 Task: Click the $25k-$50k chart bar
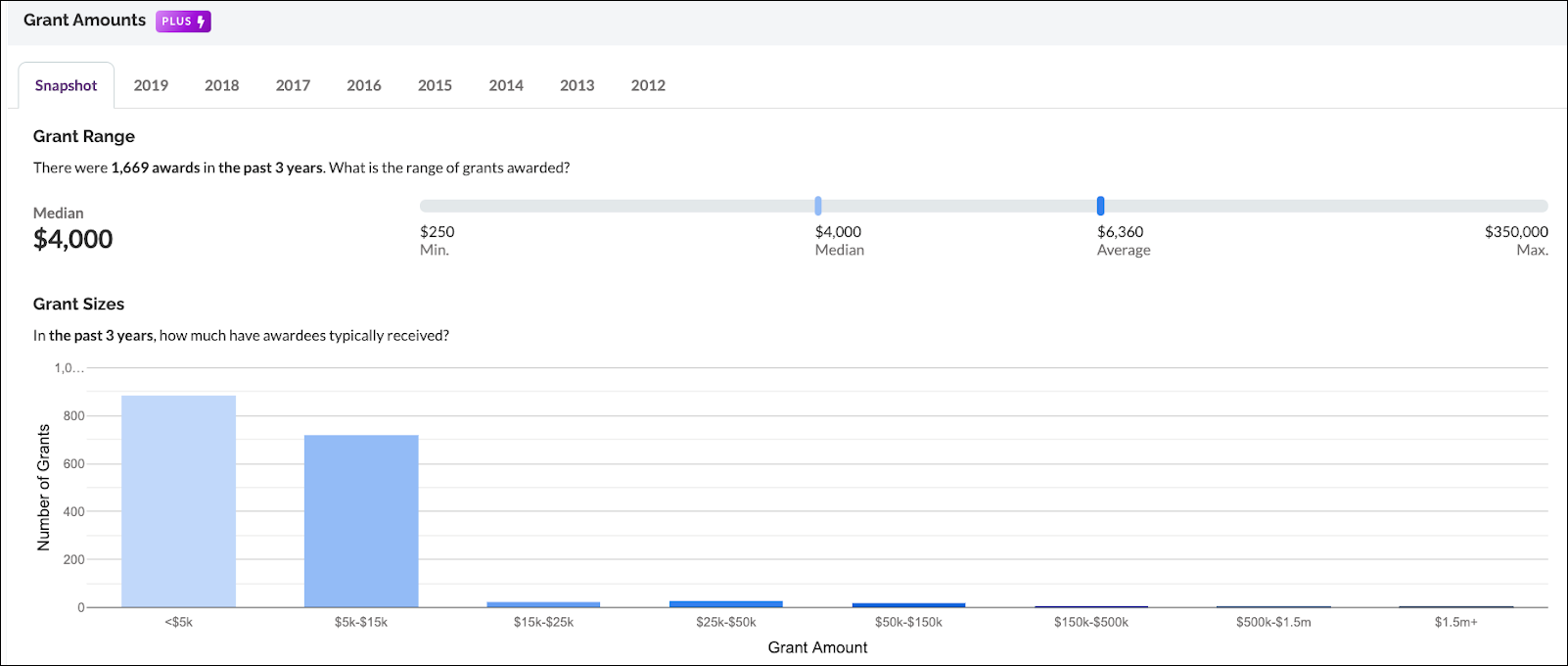[x=726, y=604]
